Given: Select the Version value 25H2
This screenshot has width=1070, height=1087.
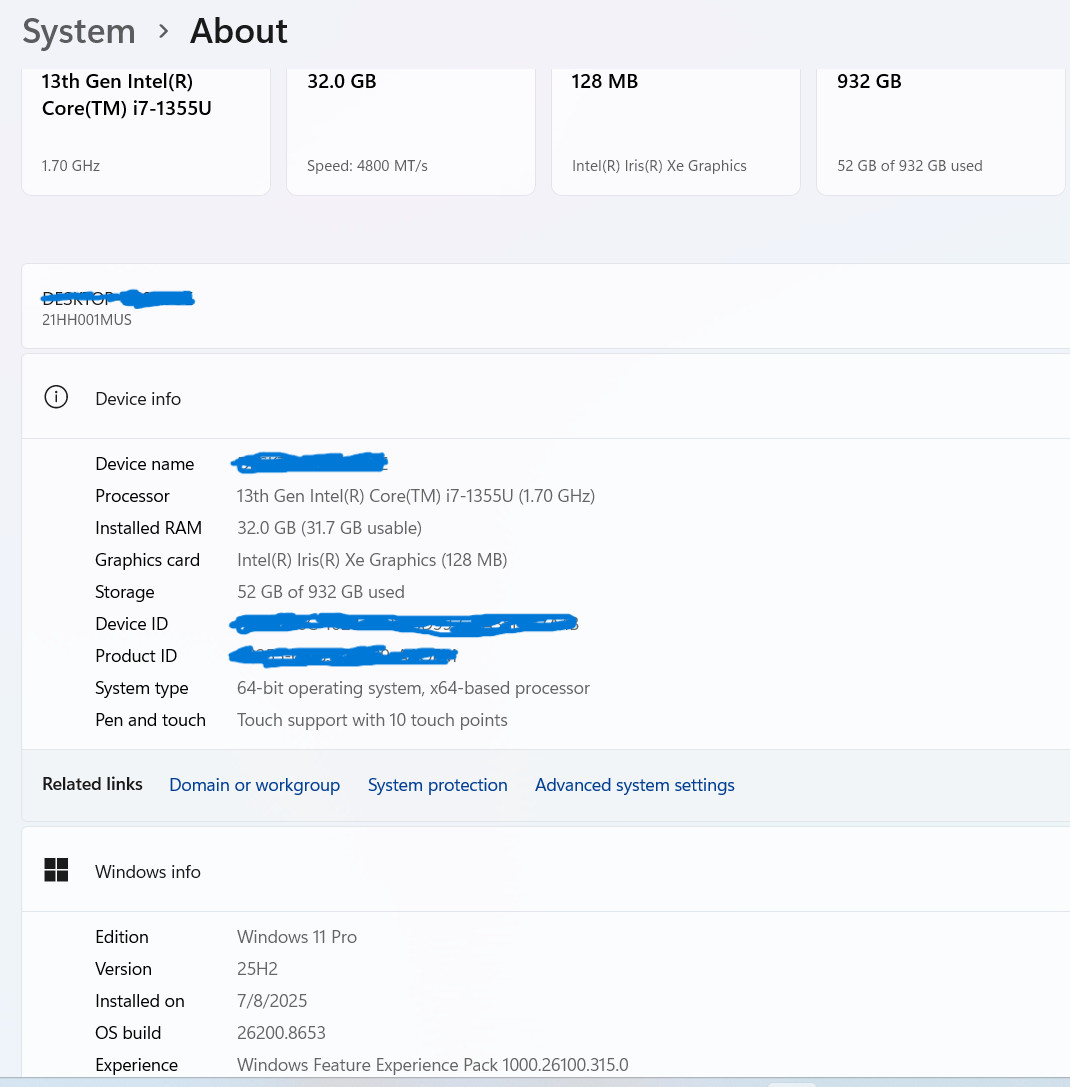Looking at the screenshot, I should pos(257,968).
